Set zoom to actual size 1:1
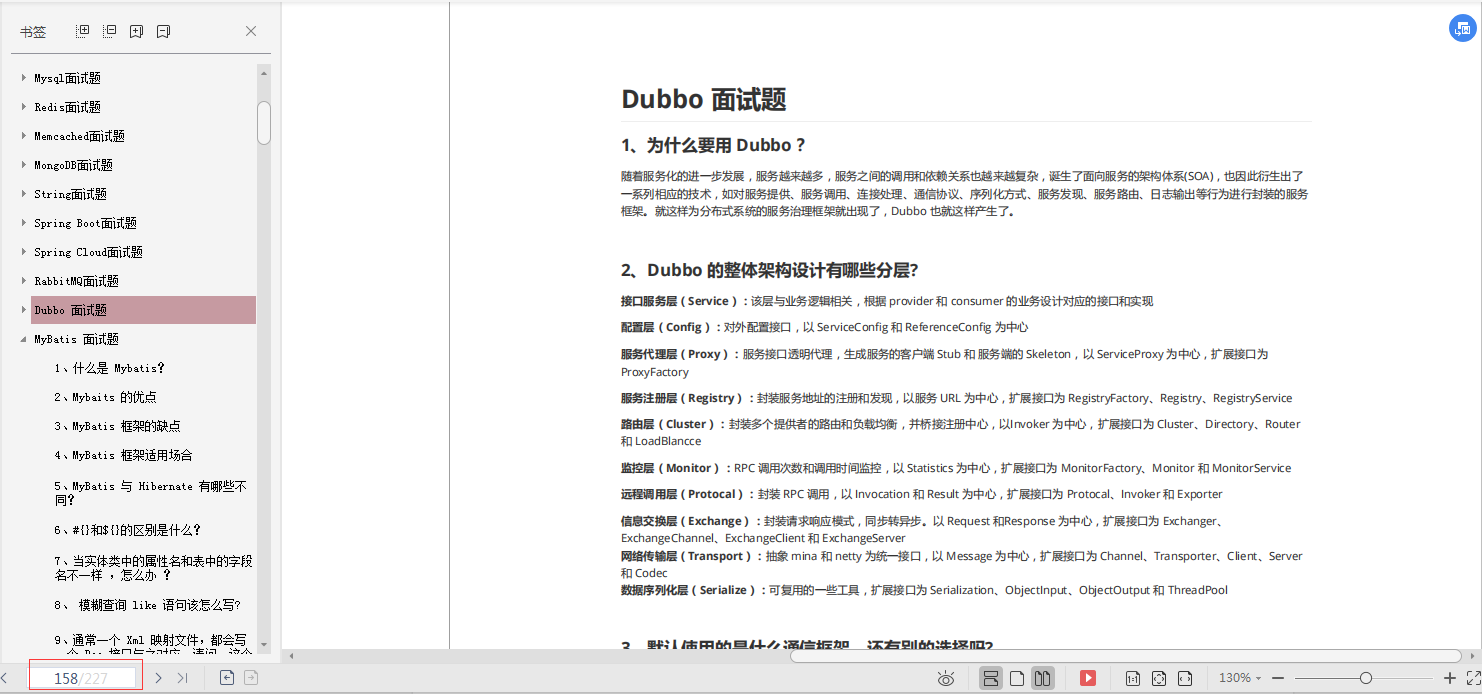 click(x=1133, y=678)
